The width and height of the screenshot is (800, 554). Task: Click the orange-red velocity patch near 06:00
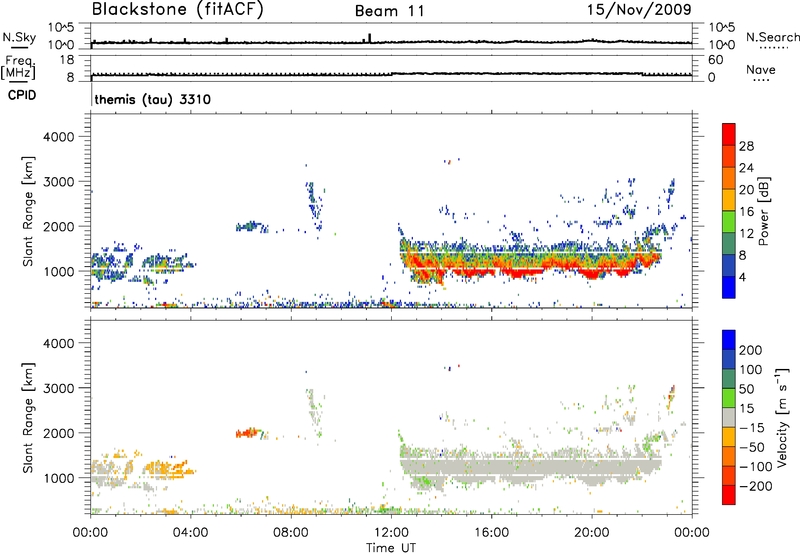point(247,433)
